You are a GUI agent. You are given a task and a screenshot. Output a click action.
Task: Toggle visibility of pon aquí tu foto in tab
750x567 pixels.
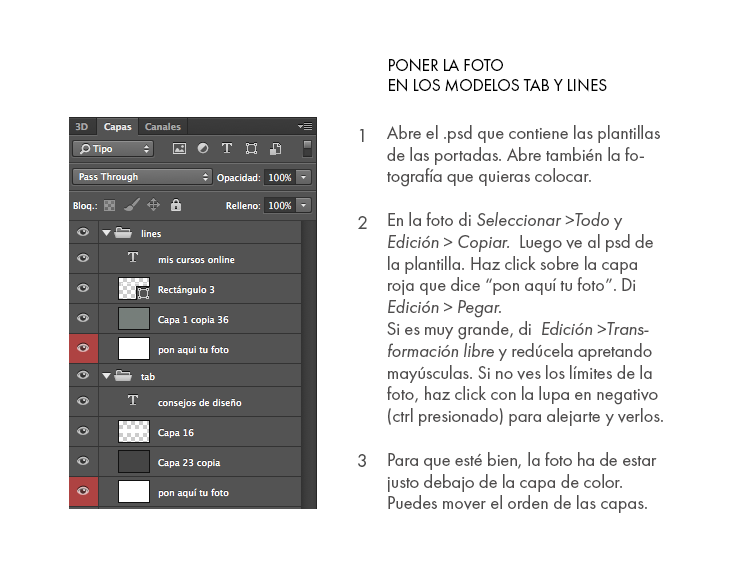pyautogui.click(x=83, y=491)
